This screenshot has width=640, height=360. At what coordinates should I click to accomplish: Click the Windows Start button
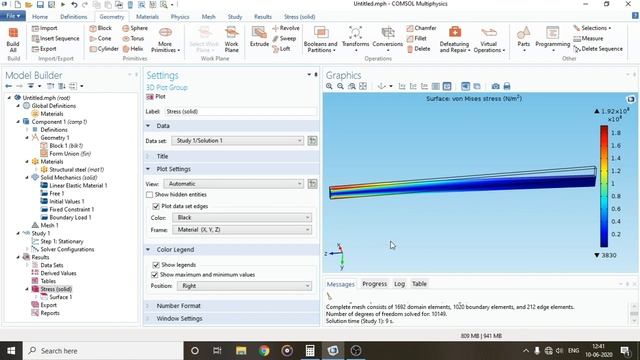click(11, 351)
